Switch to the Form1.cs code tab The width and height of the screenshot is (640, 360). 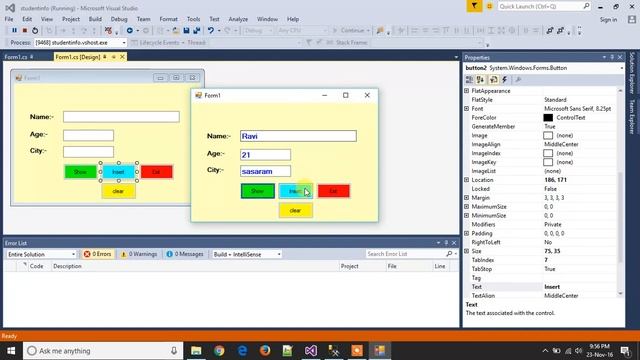point(16,57)
